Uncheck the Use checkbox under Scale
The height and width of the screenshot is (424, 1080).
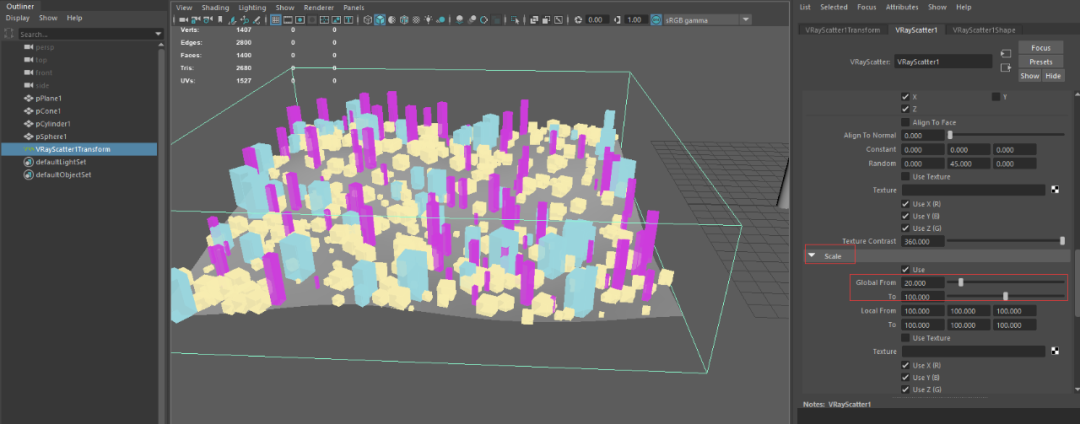[x=906, y=269]
